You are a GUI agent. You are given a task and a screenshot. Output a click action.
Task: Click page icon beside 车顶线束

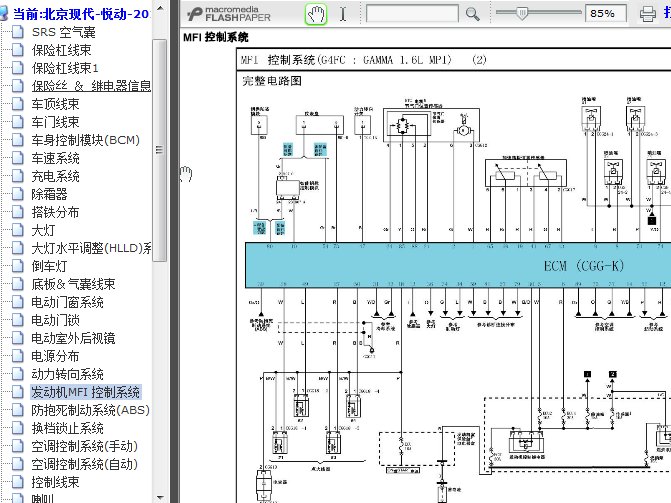[18, 104]
